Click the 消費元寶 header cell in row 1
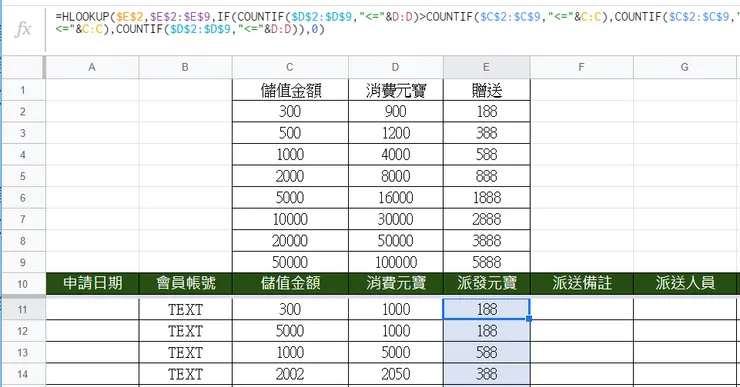This screenshot has height=387, width=740. click(x=395, y=90)
